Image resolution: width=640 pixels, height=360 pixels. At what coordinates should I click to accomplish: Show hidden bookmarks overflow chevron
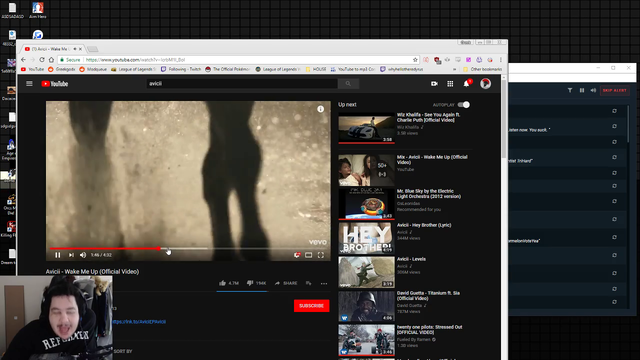pos(455,69)
